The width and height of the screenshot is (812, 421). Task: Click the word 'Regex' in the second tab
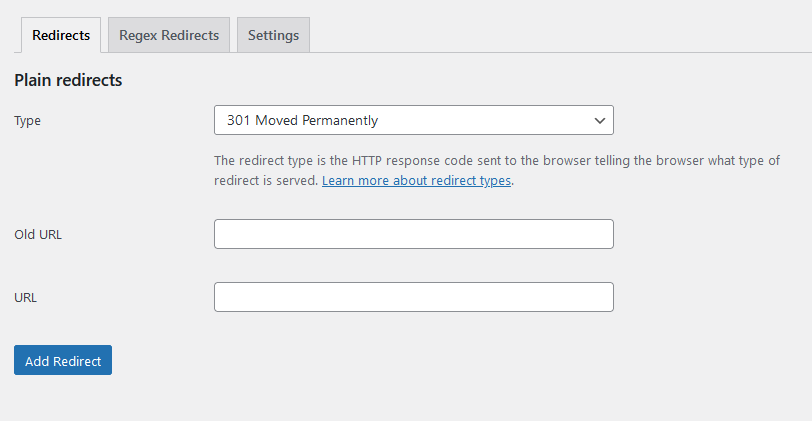pos(138,36)
